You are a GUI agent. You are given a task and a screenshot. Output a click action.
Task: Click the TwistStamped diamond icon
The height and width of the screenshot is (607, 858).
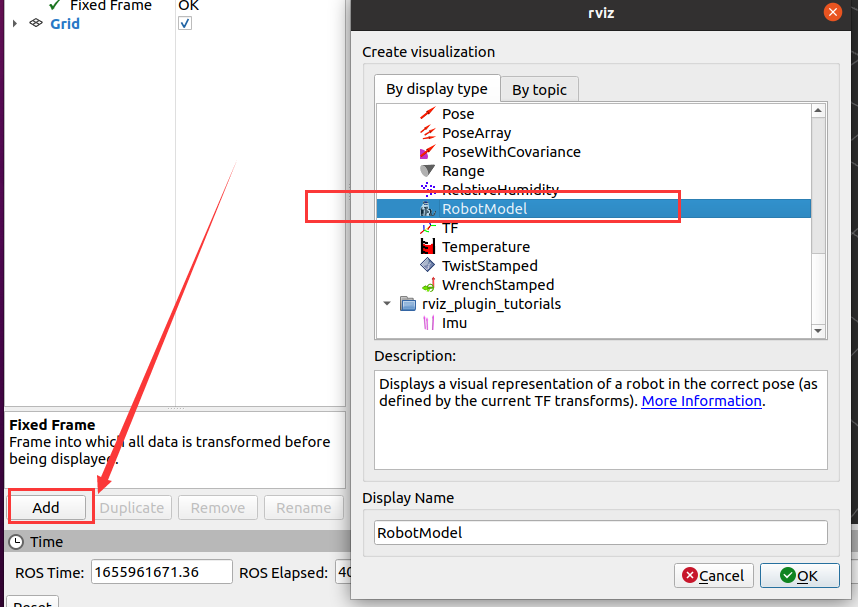(427, 265)
